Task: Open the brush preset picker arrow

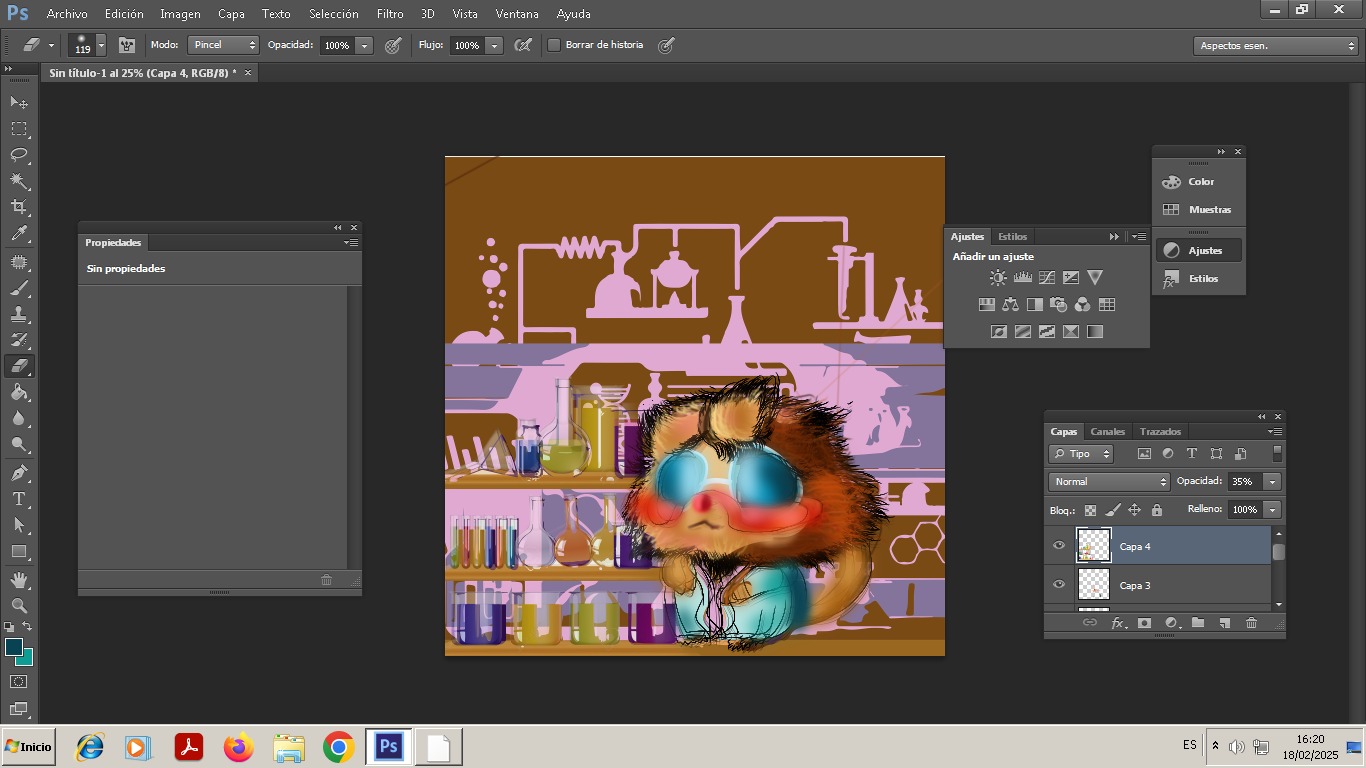Action: tap(101, 45)
